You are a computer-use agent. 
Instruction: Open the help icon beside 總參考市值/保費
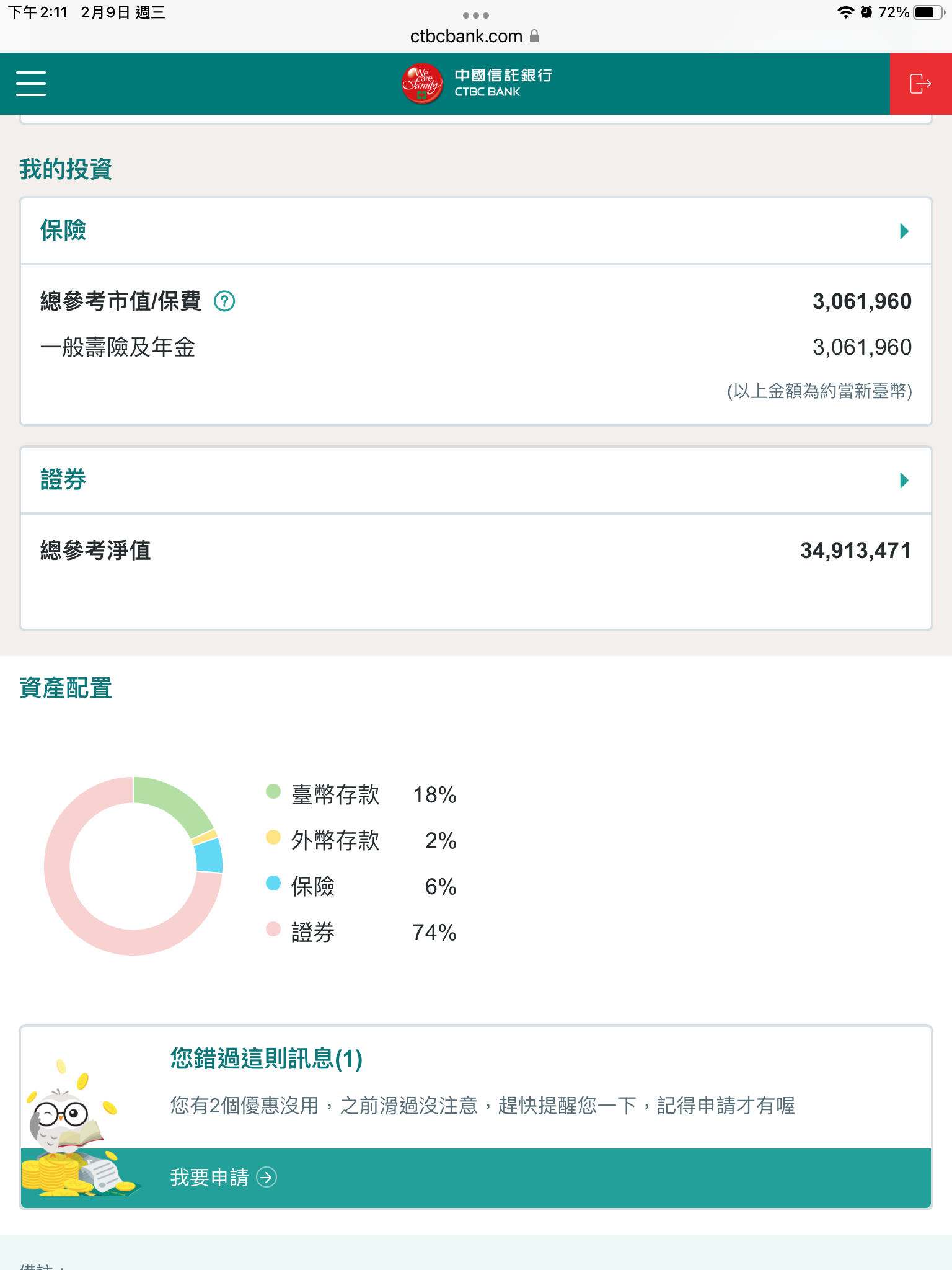point(224,301)
